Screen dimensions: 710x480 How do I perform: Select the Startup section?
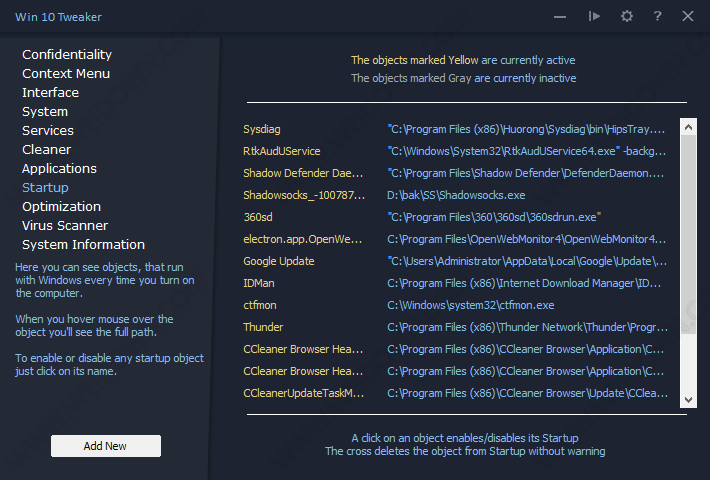pos(45,187)
